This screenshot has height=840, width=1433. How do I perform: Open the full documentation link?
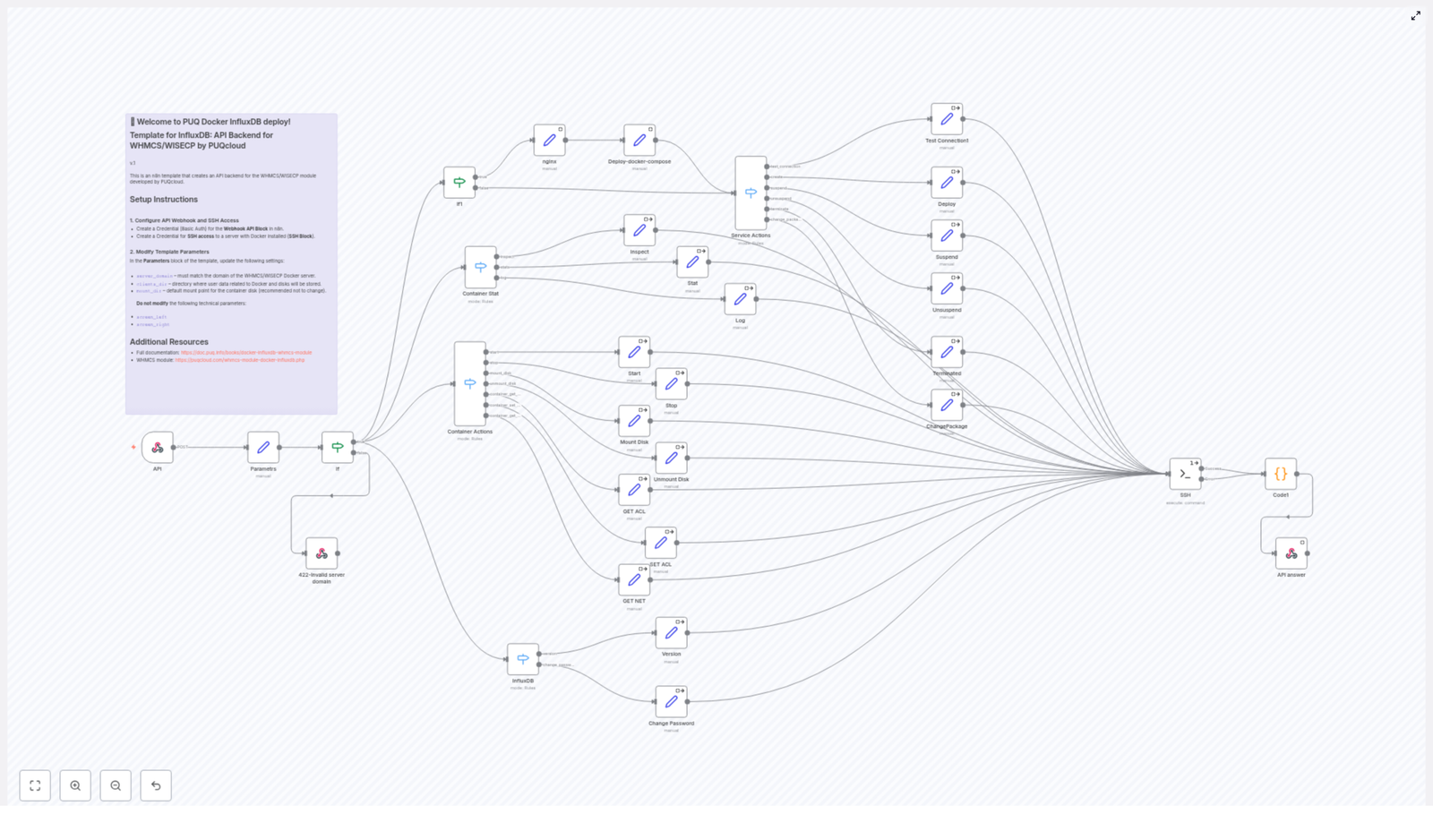245,352
